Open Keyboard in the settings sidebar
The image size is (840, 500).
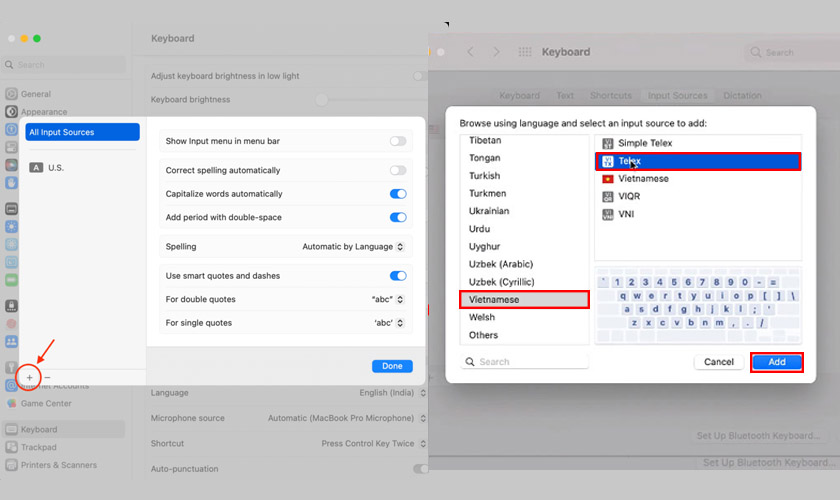65,429
